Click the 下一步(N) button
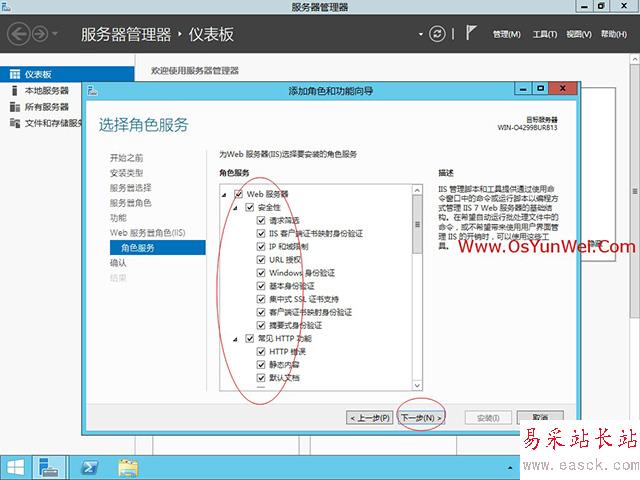Image resolution: width=640 pixels, height=480 pixels. 421,418
